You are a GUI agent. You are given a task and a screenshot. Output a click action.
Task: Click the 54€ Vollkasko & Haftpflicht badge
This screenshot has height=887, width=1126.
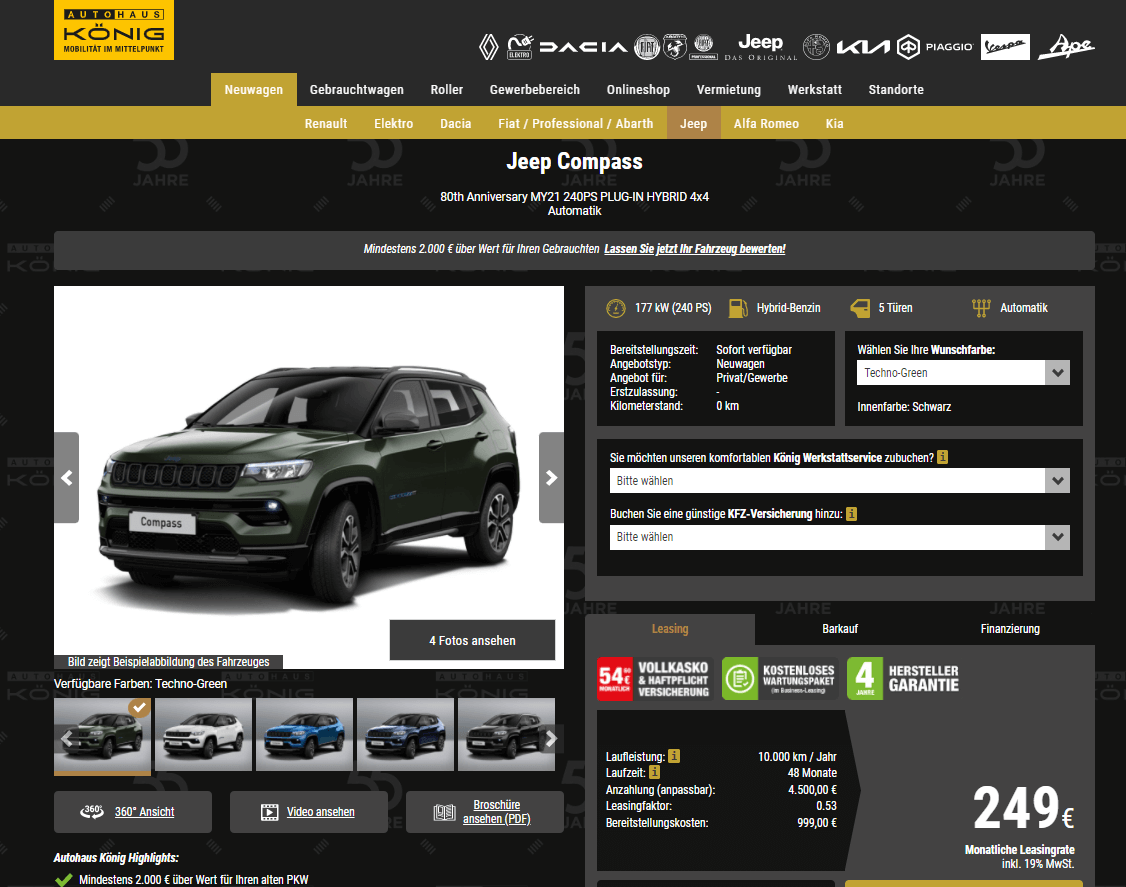tap(655, 679)
